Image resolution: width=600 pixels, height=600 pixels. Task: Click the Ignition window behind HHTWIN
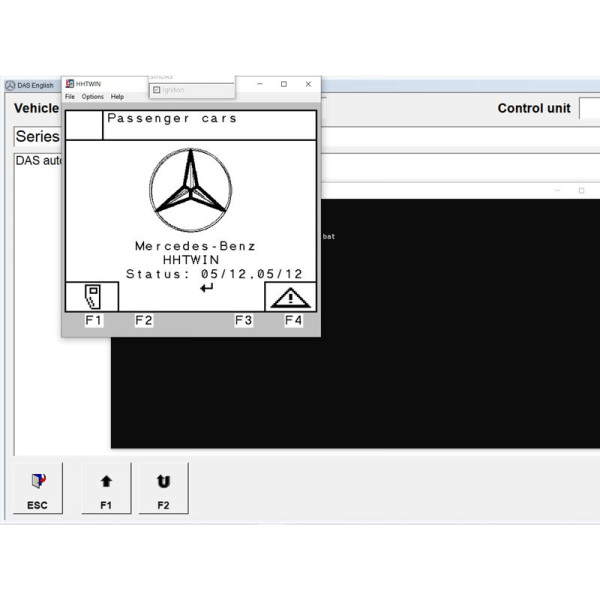[191, 90]
